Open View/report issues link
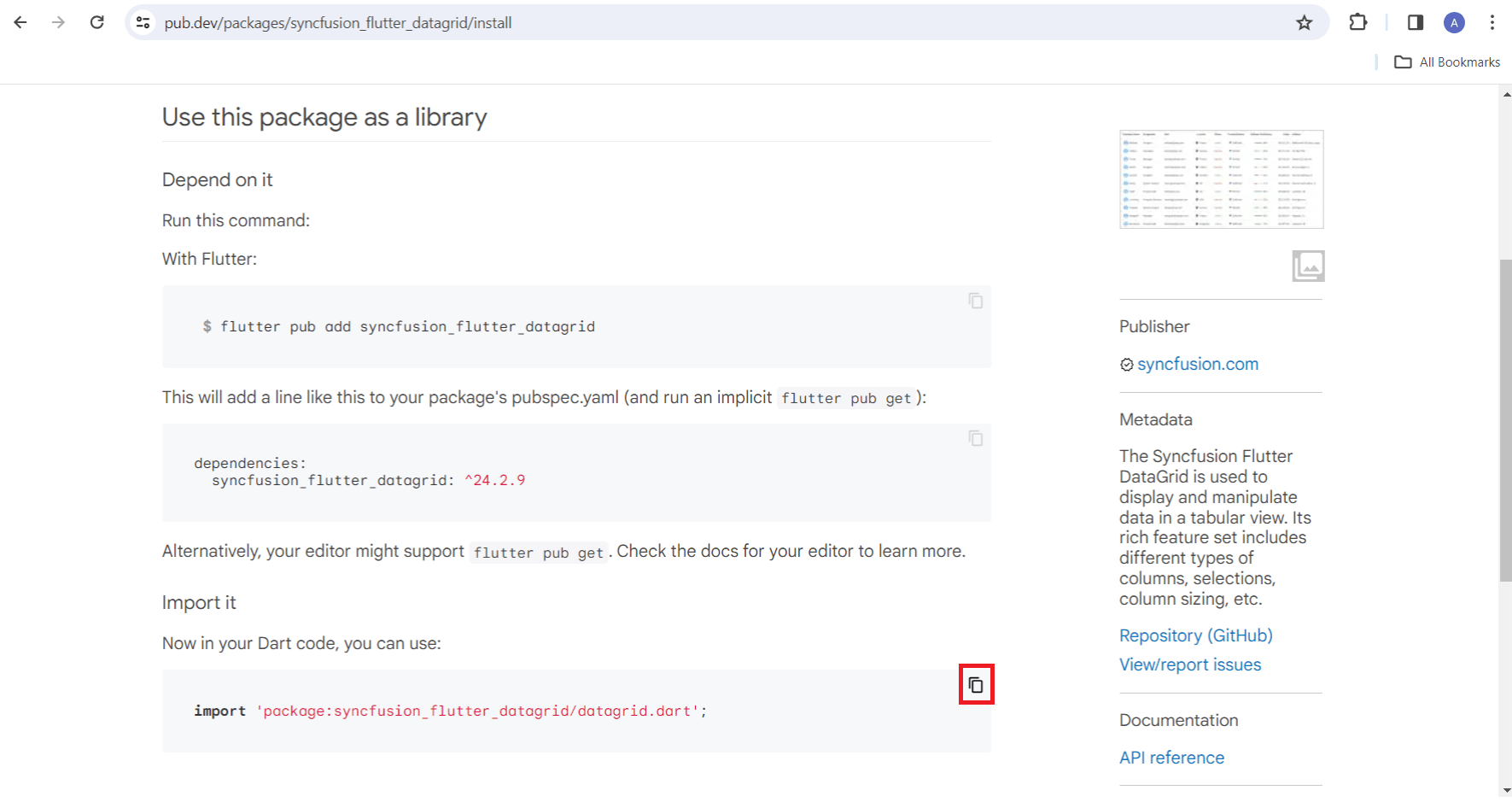The width and height of the screenshot is (1512, 802). tap(1190, 664)
